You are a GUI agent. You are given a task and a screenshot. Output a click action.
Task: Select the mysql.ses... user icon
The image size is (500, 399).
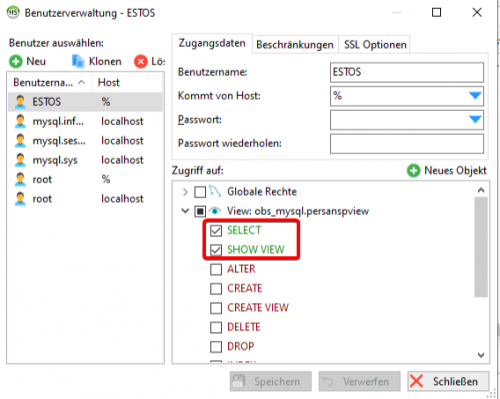[x=20, y=140]
